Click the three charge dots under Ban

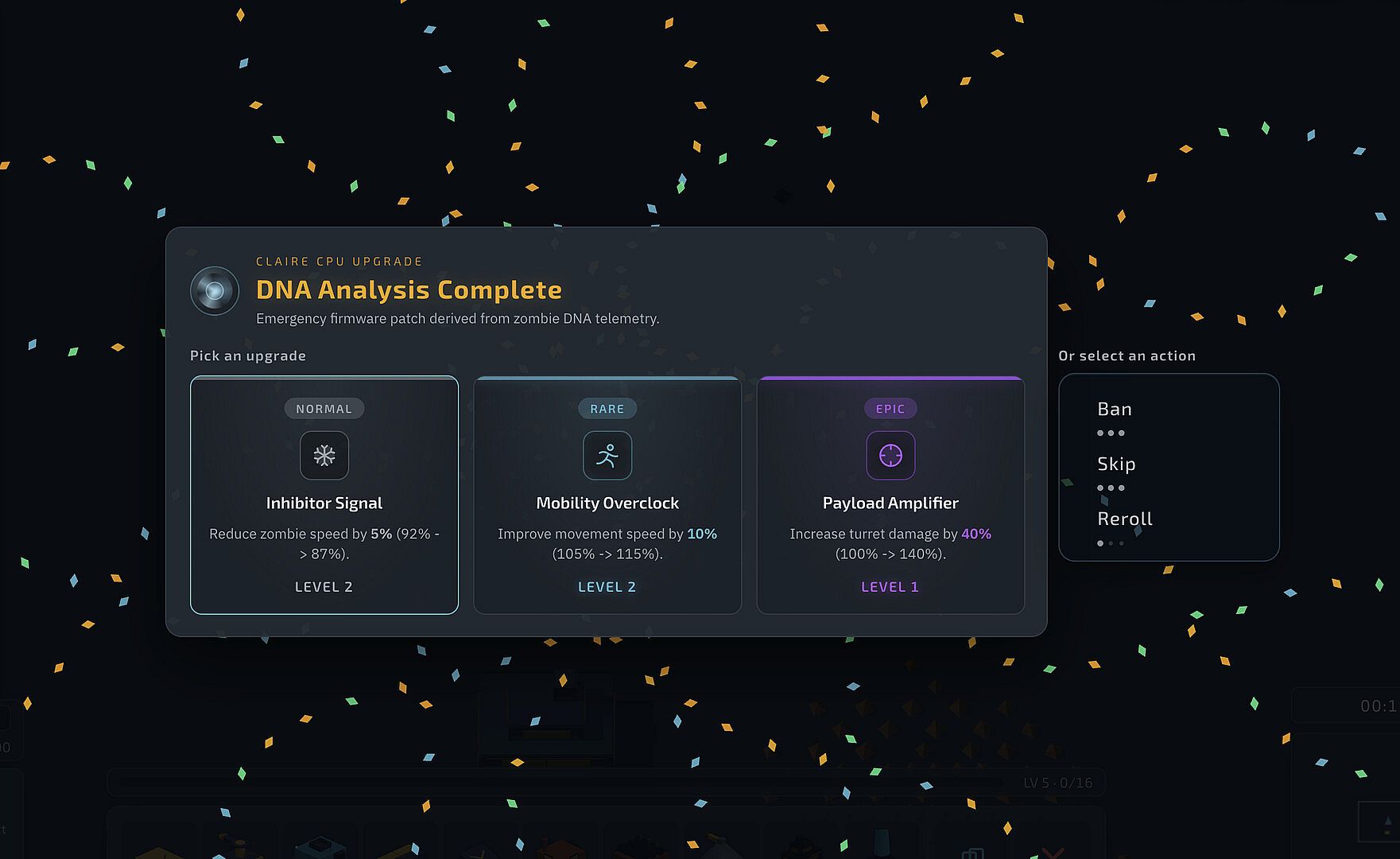pyautogui.click(x=1111, y=433)
